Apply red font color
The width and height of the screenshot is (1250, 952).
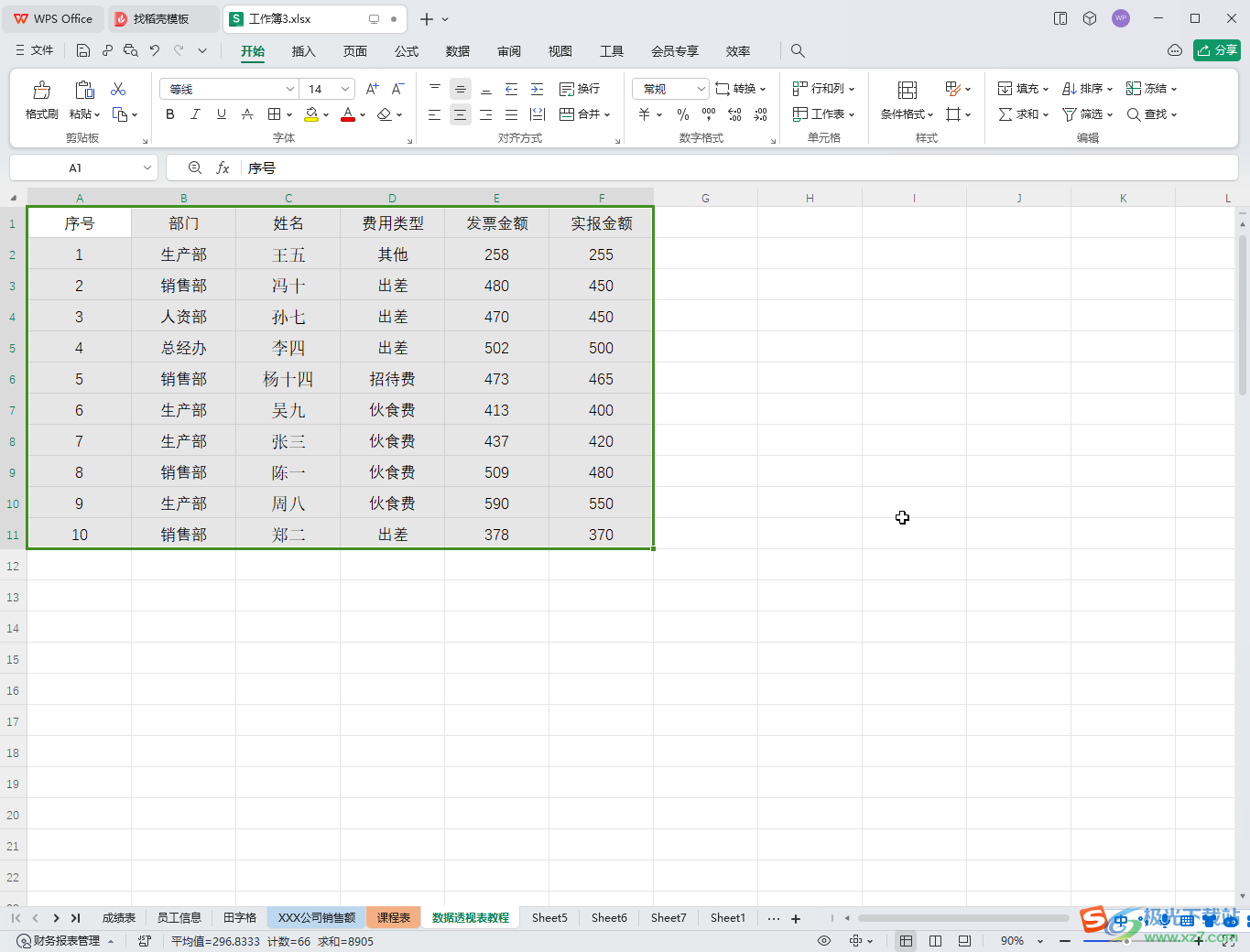tap(348, 114)
